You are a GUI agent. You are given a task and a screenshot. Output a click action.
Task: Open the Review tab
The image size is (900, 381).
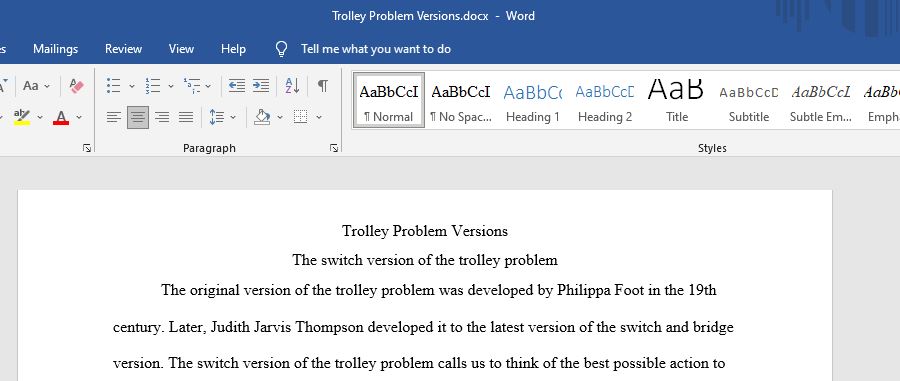(123, 49)
